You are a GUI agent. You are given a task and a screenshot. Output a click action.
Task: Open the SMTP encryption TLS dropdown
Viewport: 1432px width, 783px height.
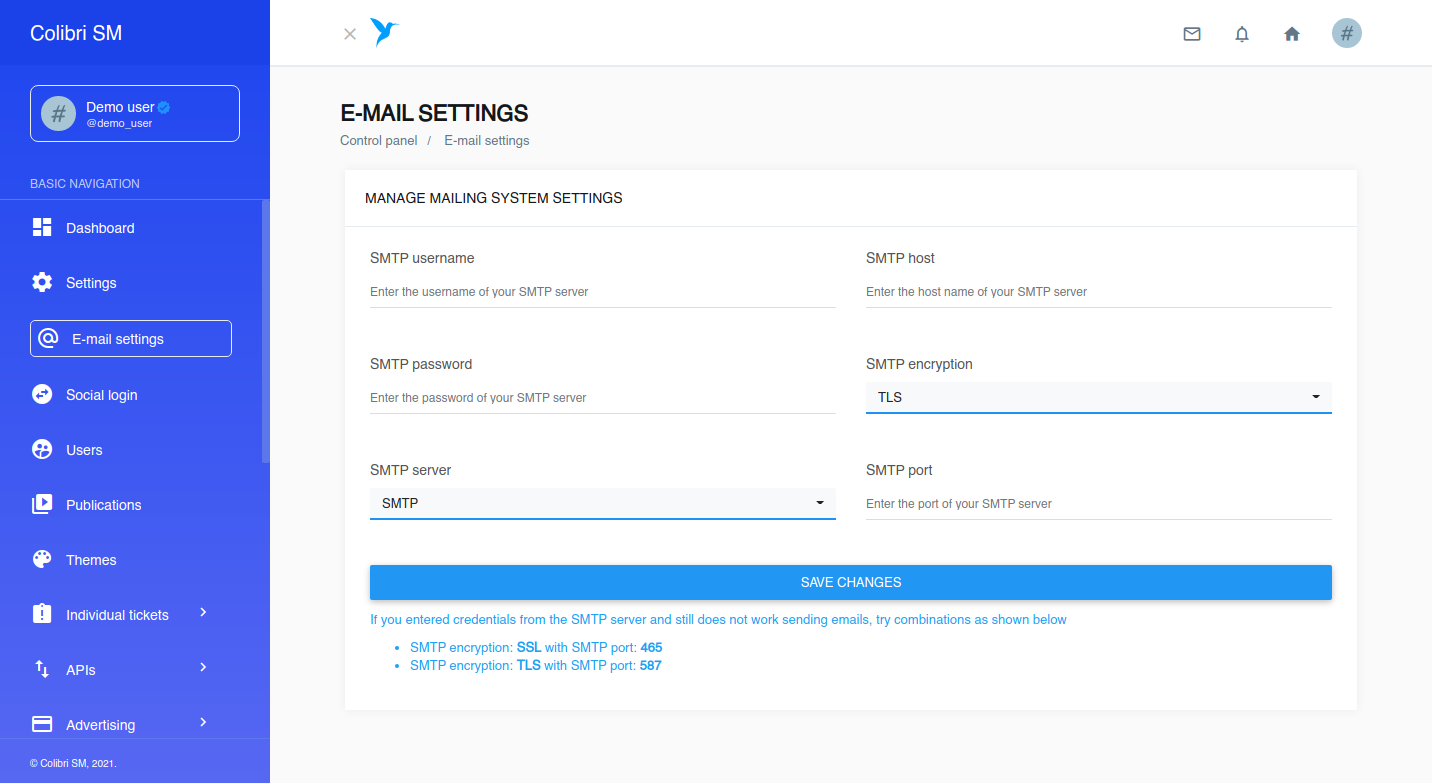tap(1099, 397)
